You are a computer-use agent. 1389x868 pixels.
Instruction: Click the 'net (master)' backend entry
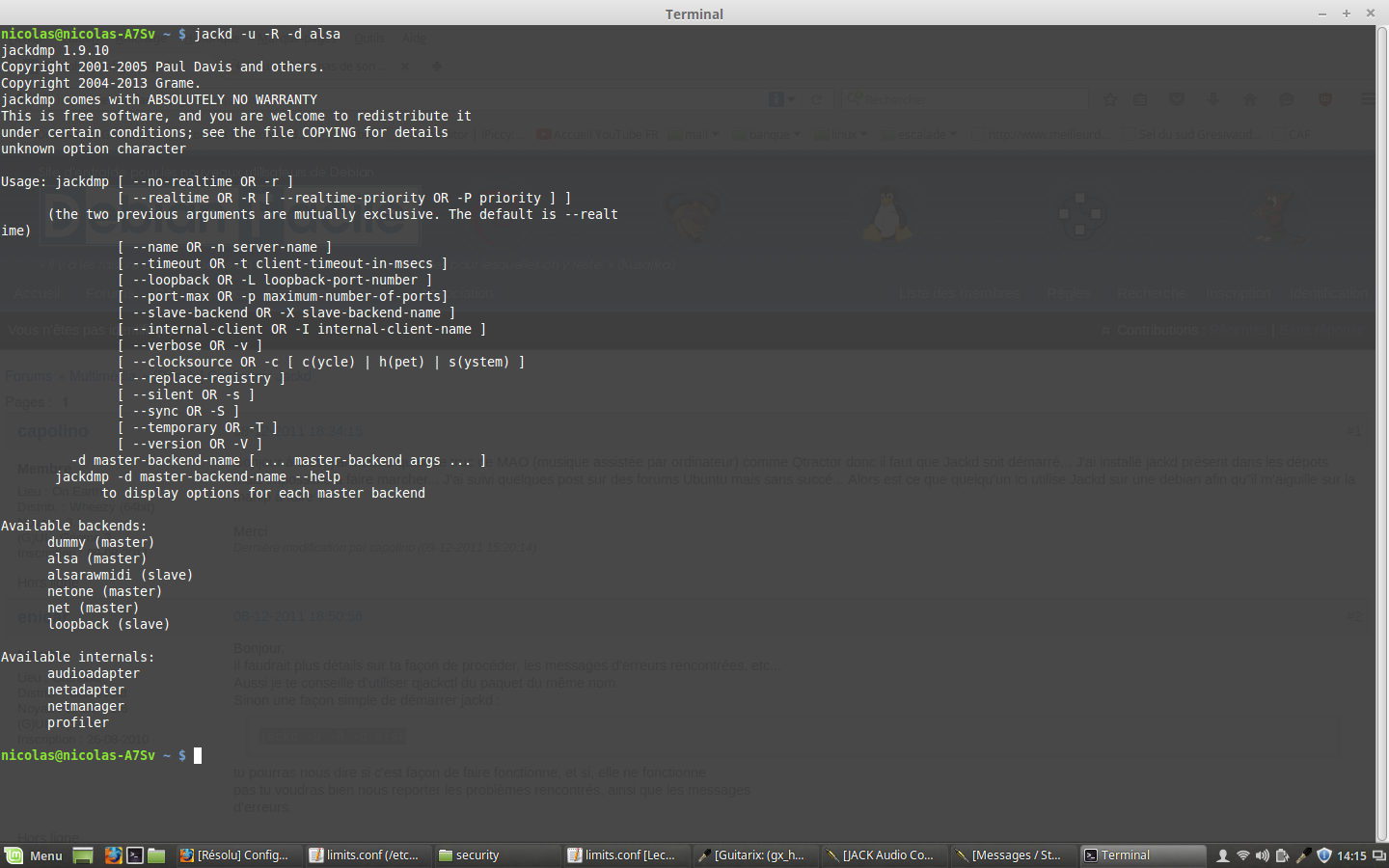tap(94, 608)
